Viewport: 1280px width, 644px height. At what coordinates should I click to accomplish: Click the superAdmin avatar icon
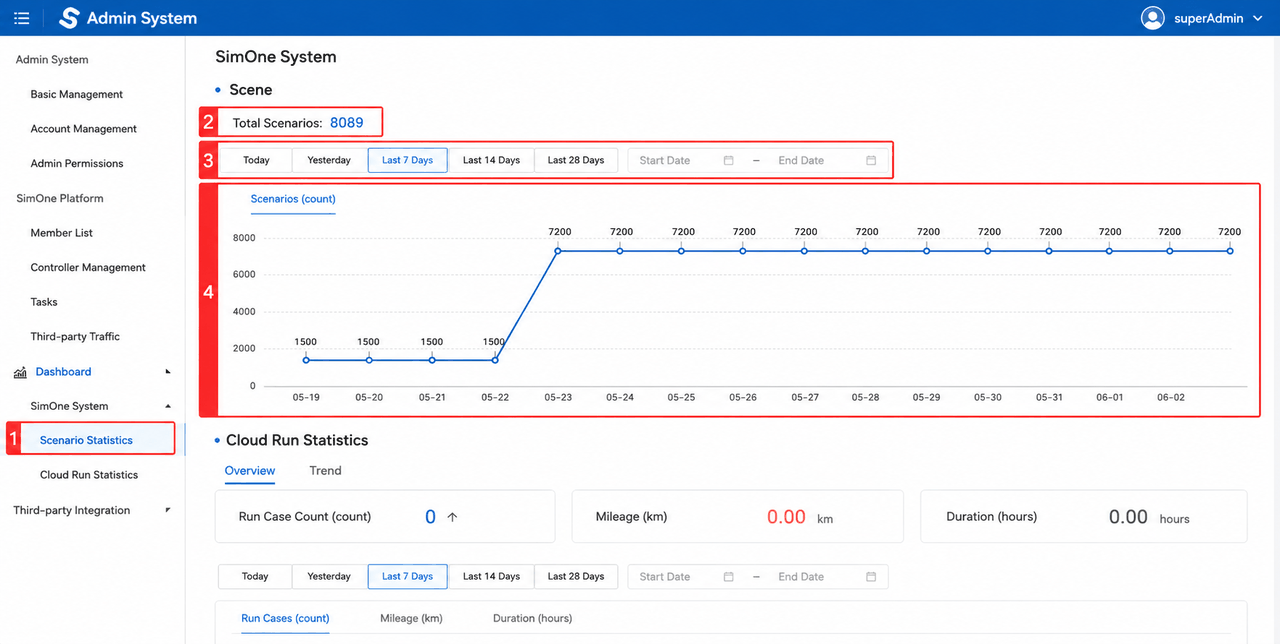coord(1153,18)
